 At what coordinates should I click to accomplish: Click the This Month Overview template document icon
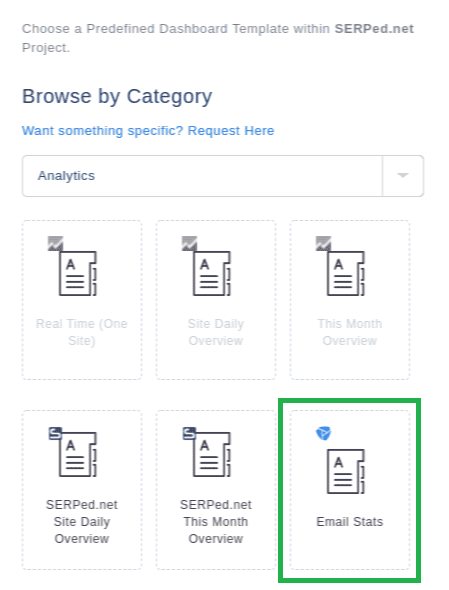click(x=346, y=273)
